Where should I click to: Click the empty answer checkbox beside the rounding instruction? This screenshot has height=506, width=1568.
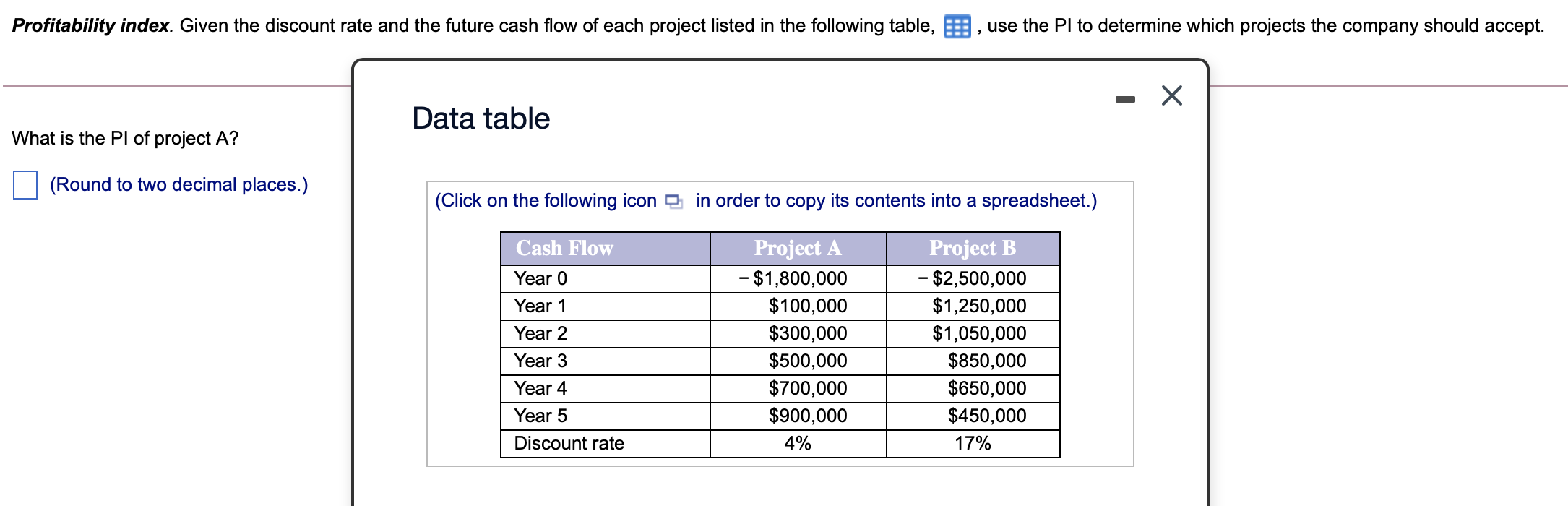pos(25,186)
